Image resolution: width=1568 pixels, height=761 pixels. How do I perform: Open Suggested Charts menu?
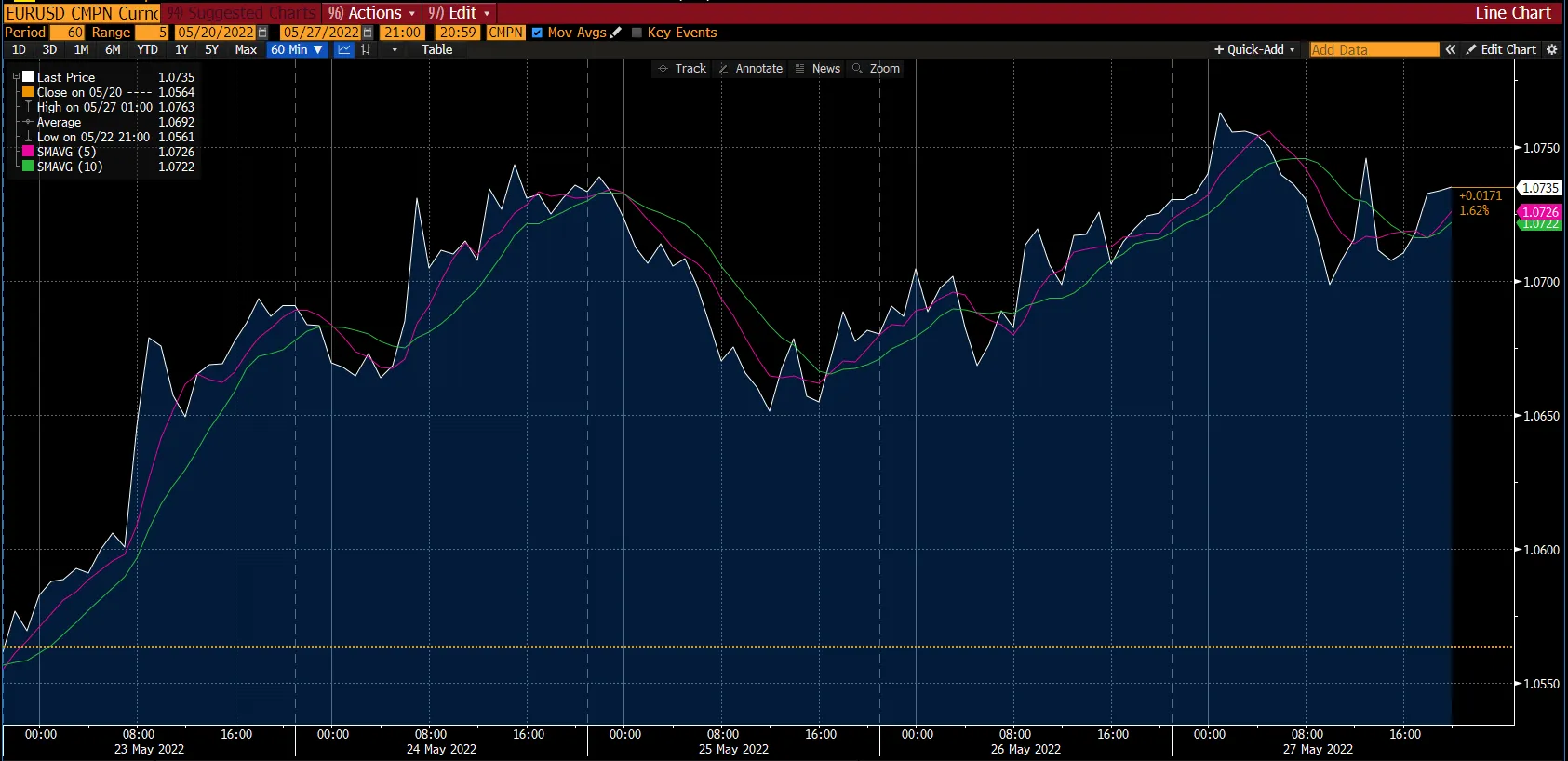241,13
